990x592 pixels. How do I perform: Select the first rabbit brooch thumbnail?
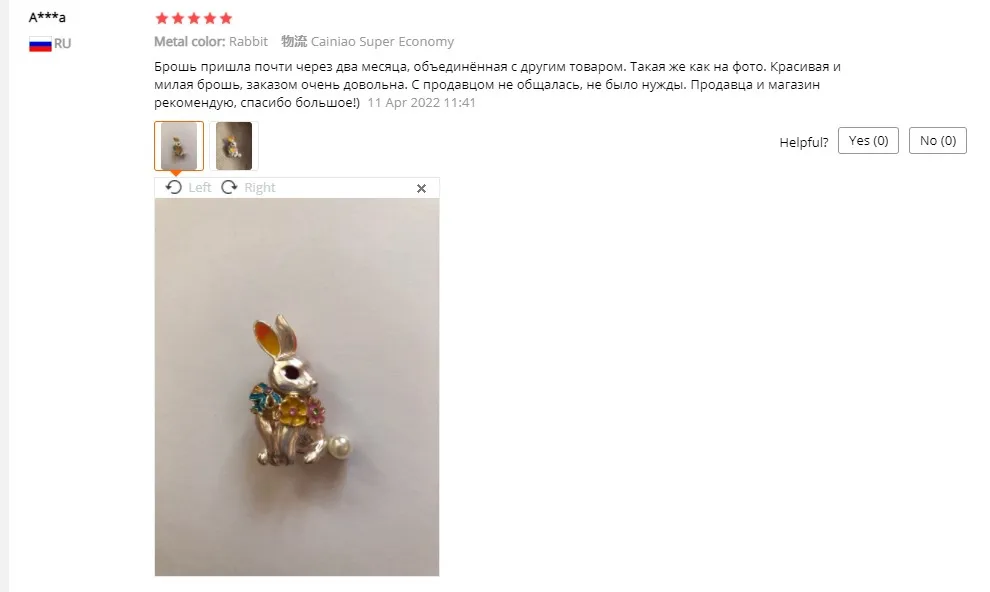[x=179, y=146]
